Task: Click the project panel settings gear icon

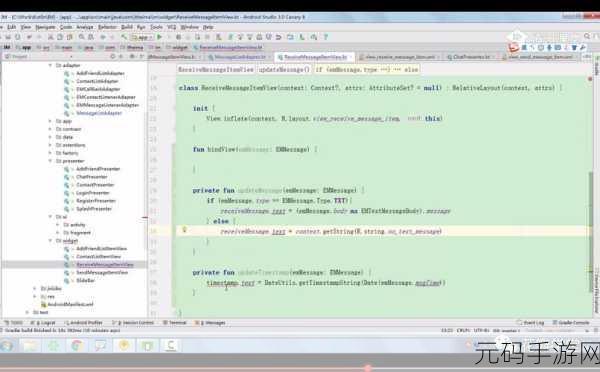Action: [x=132, y=57]
